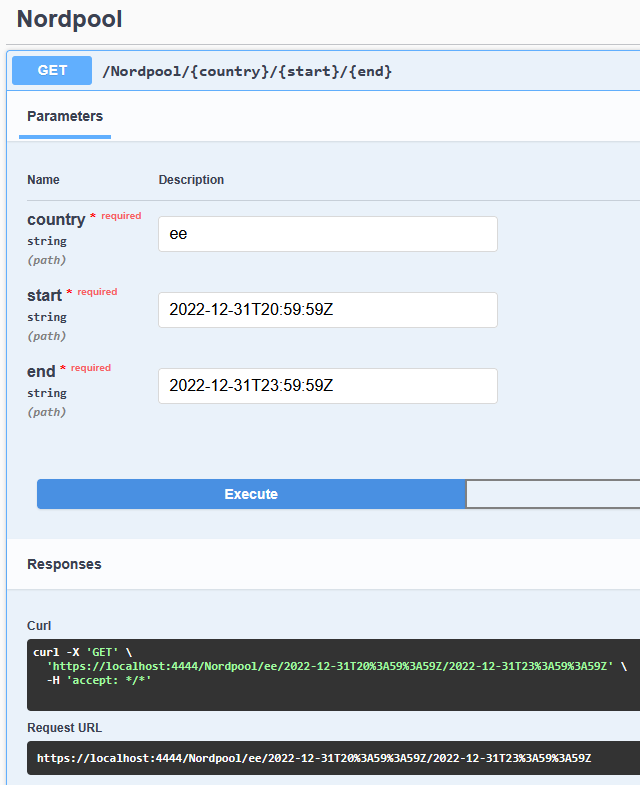Click the end parameter label
This screenshot has width=640, height=785.
point(41,371)
